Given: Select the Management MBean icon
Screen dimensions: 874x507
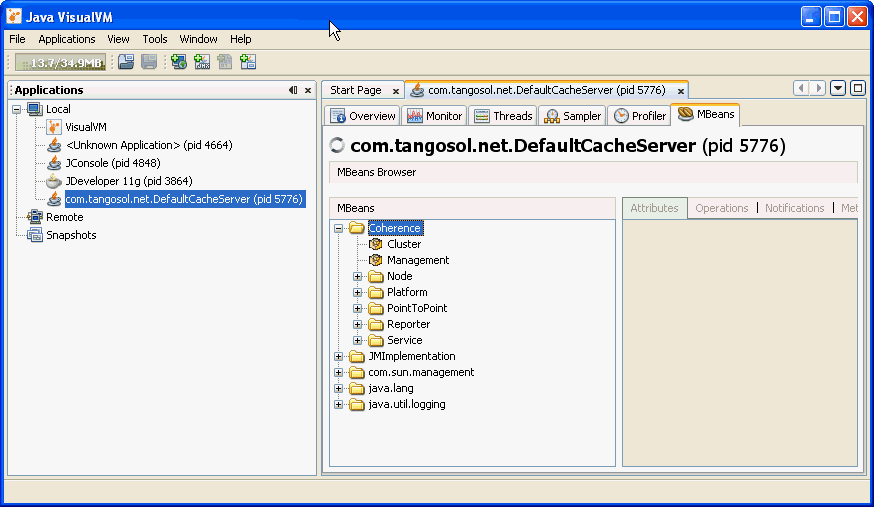Looking at the screenshot, I should click(x=376, y=260).
